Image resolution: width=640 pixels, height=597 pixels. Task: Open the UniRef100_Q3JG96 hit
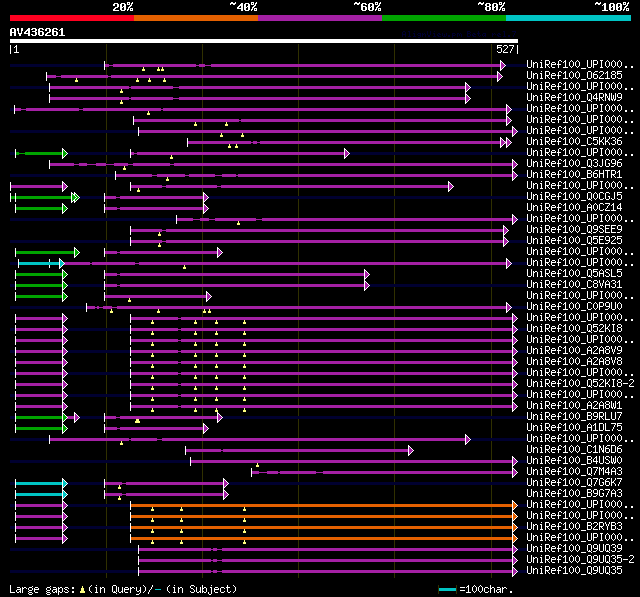tap(574, 164)
